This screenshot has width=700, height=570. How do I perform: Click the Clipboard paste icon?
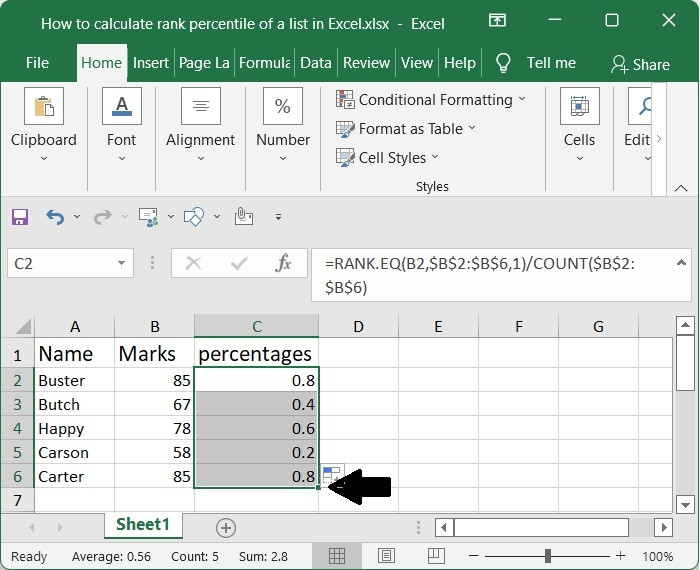tap(44, 106)
